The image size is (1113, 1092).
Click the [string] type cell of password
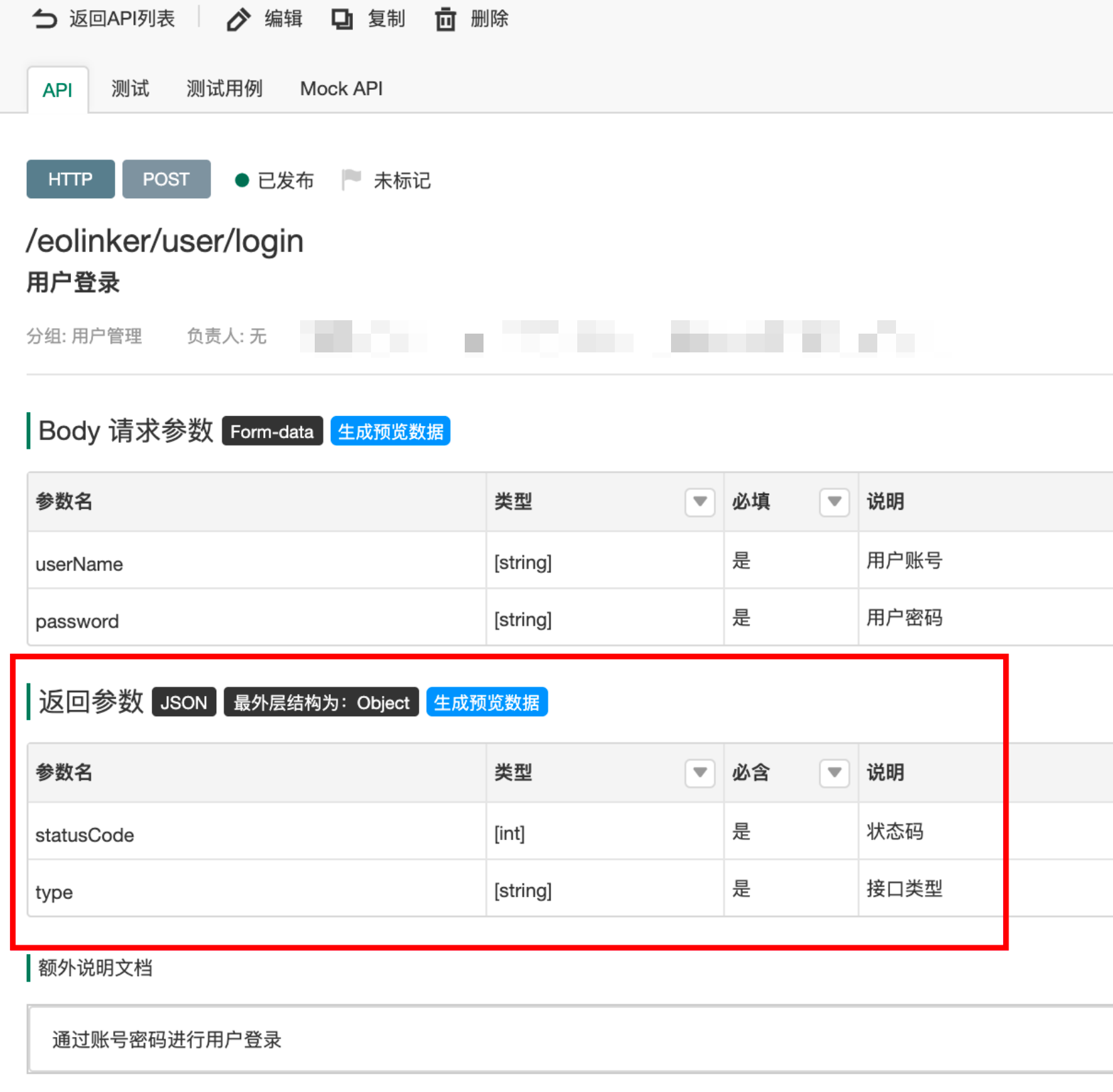(605, 618)
